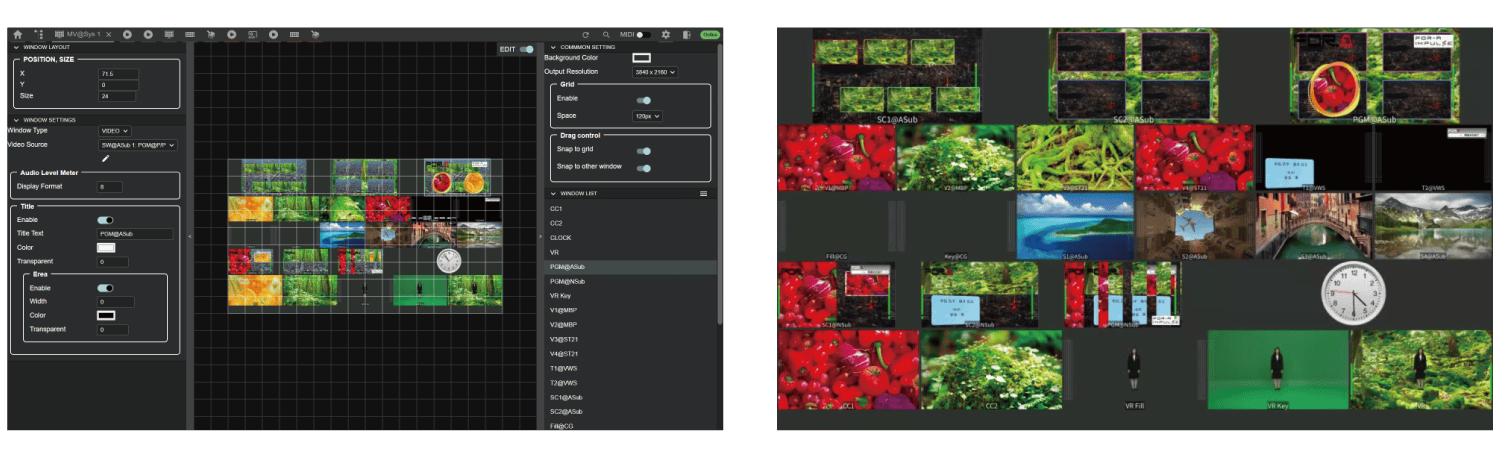Image resolution: width=1500 pixels, height=457 pixels.
Task: Select PGM@NSub in window list
Action: (631, 282)
